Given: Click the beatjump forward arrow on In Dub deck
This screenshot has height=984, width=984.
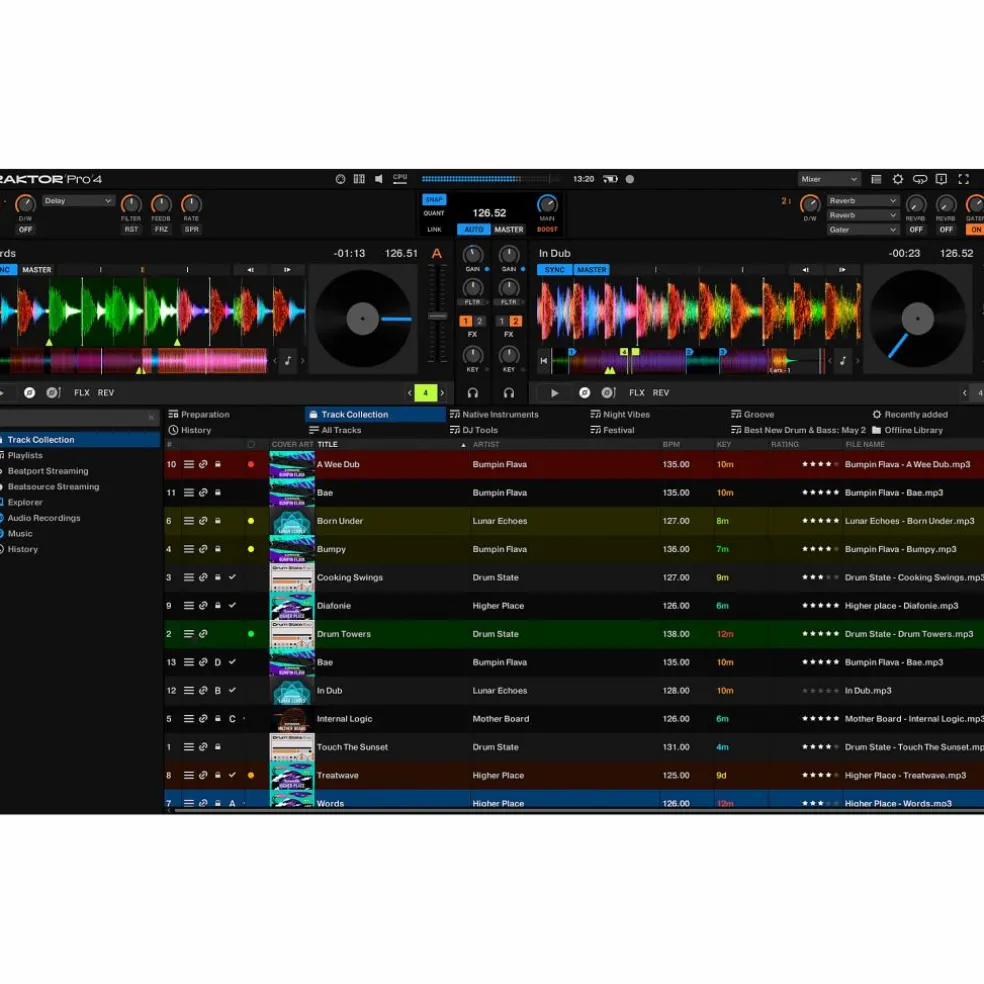Looking at the screenshot, I should coord(842,270).
